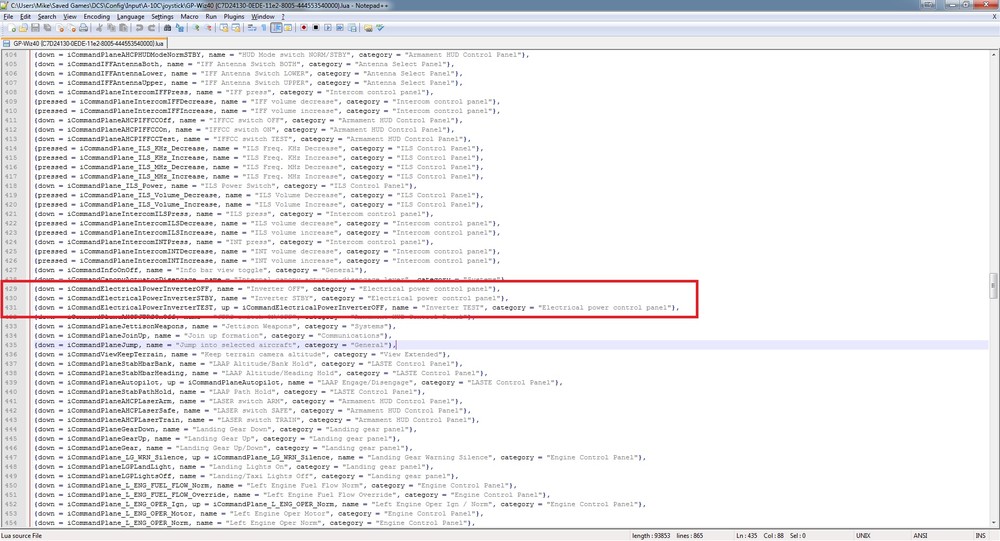The width and height of the screenshot is (1000, 541).
Task: Open the File menu
Action: coord(8,17)
